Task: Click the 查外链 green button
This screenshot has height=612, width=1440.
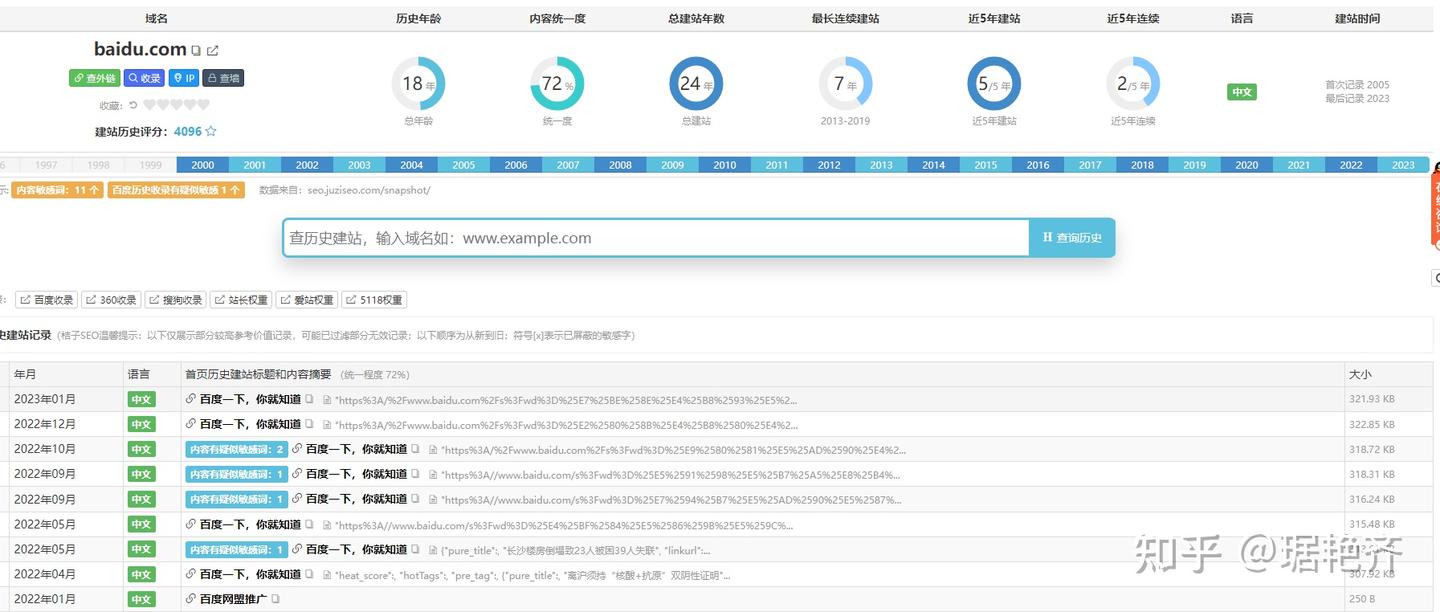Action: click(94, 78)
